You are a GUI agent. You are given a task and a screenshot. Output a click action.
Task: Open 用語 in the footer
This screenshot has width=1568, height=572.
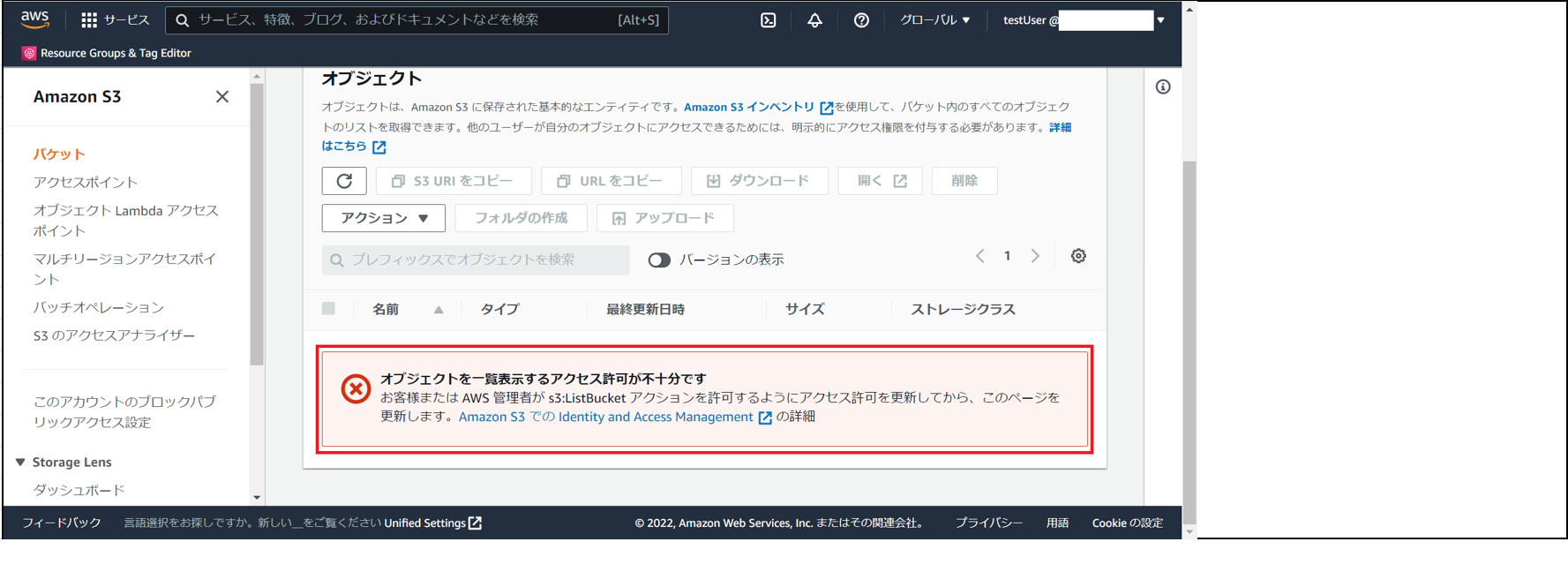(x=1057, y=523)
